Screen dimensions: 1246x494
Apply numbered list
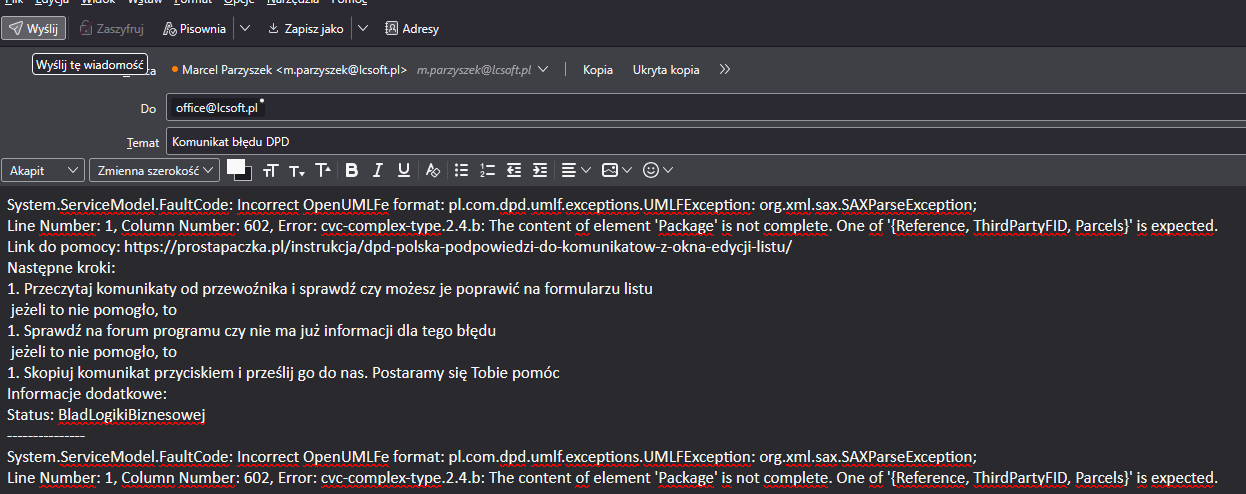pos(487,171)
